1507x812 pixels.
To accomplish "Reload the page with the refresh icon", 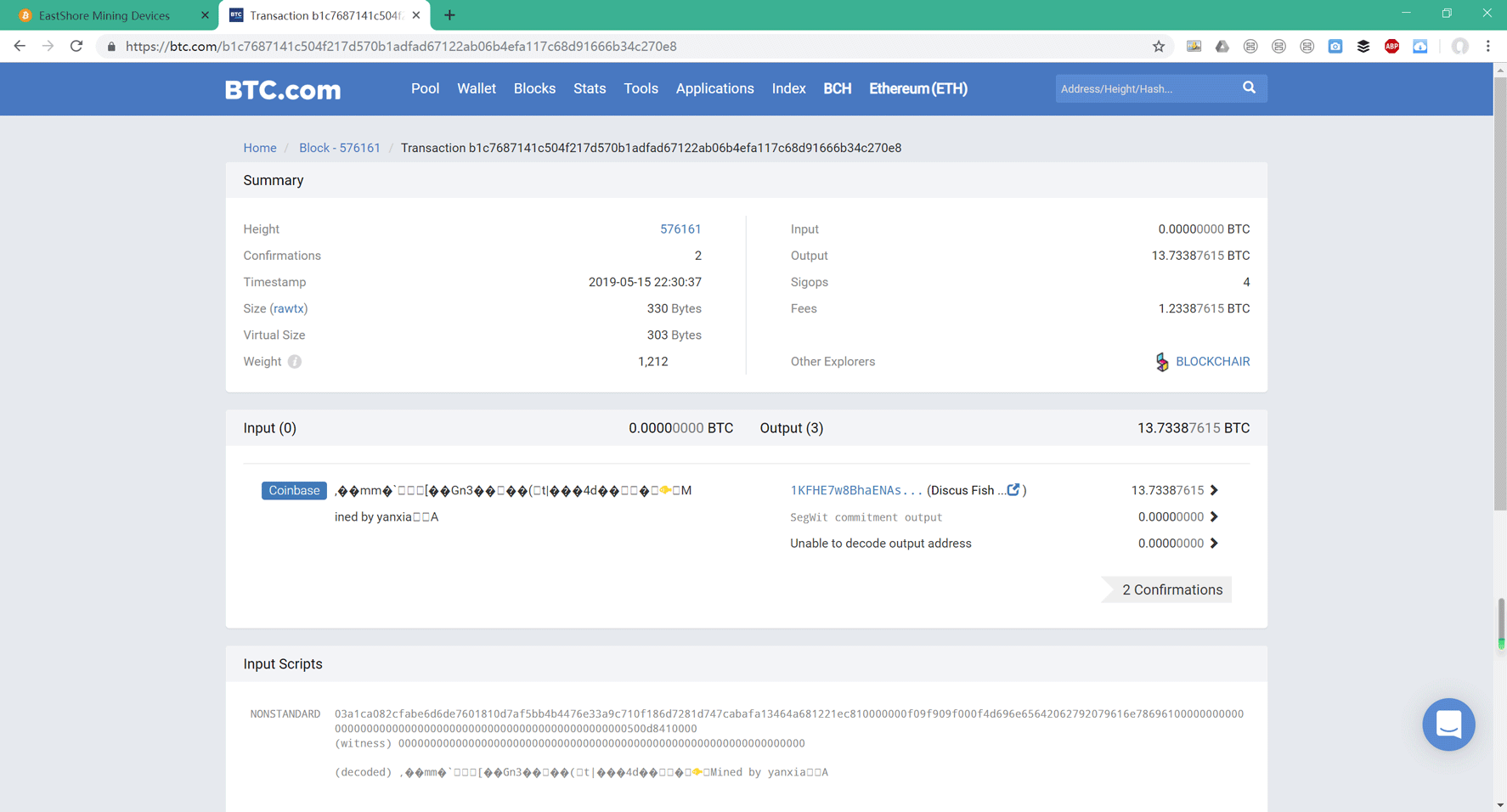I will 76,46.
